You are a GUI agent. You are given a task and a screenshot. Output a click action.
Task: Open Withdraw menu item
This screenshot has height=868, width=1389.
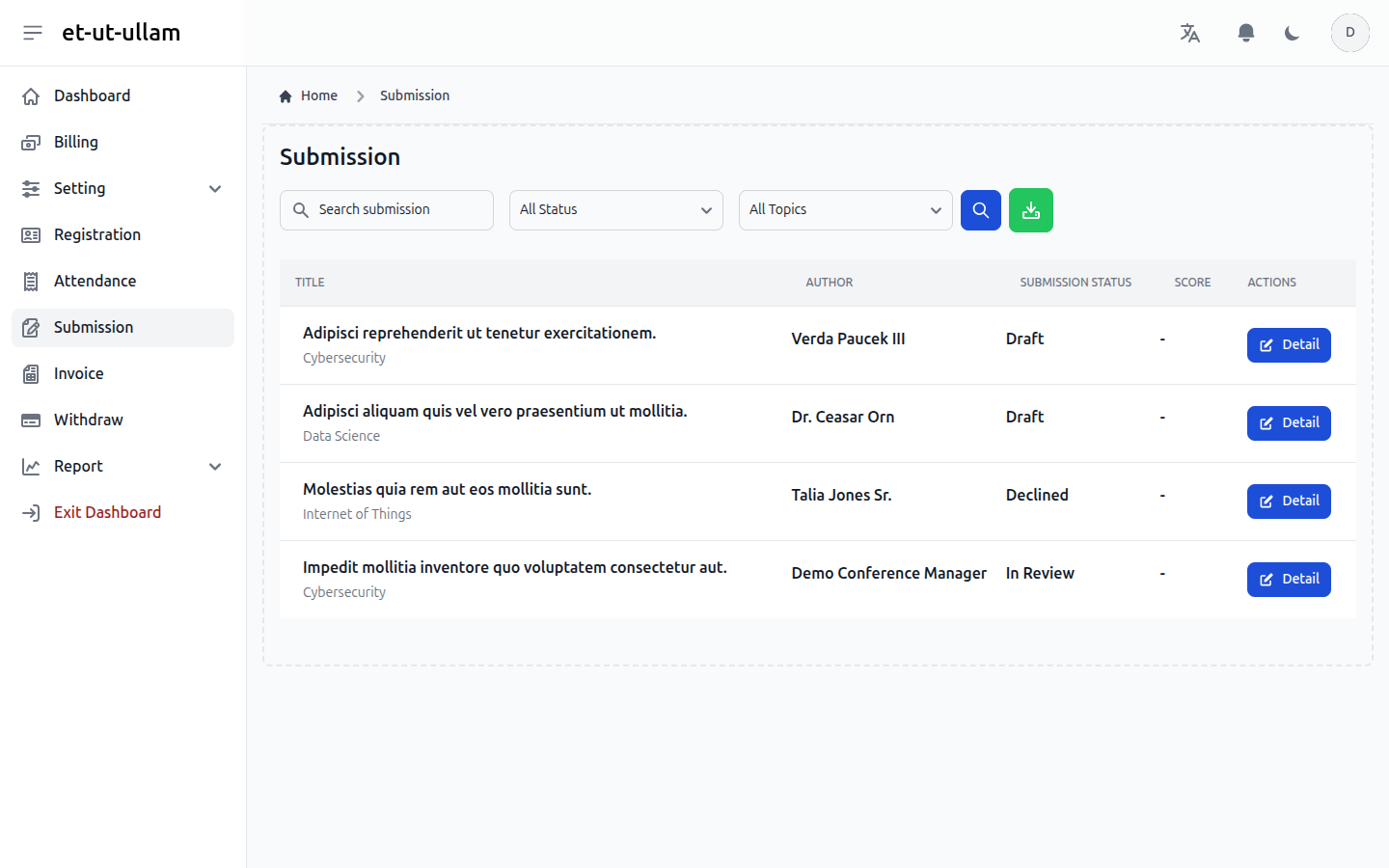(123, 420)
